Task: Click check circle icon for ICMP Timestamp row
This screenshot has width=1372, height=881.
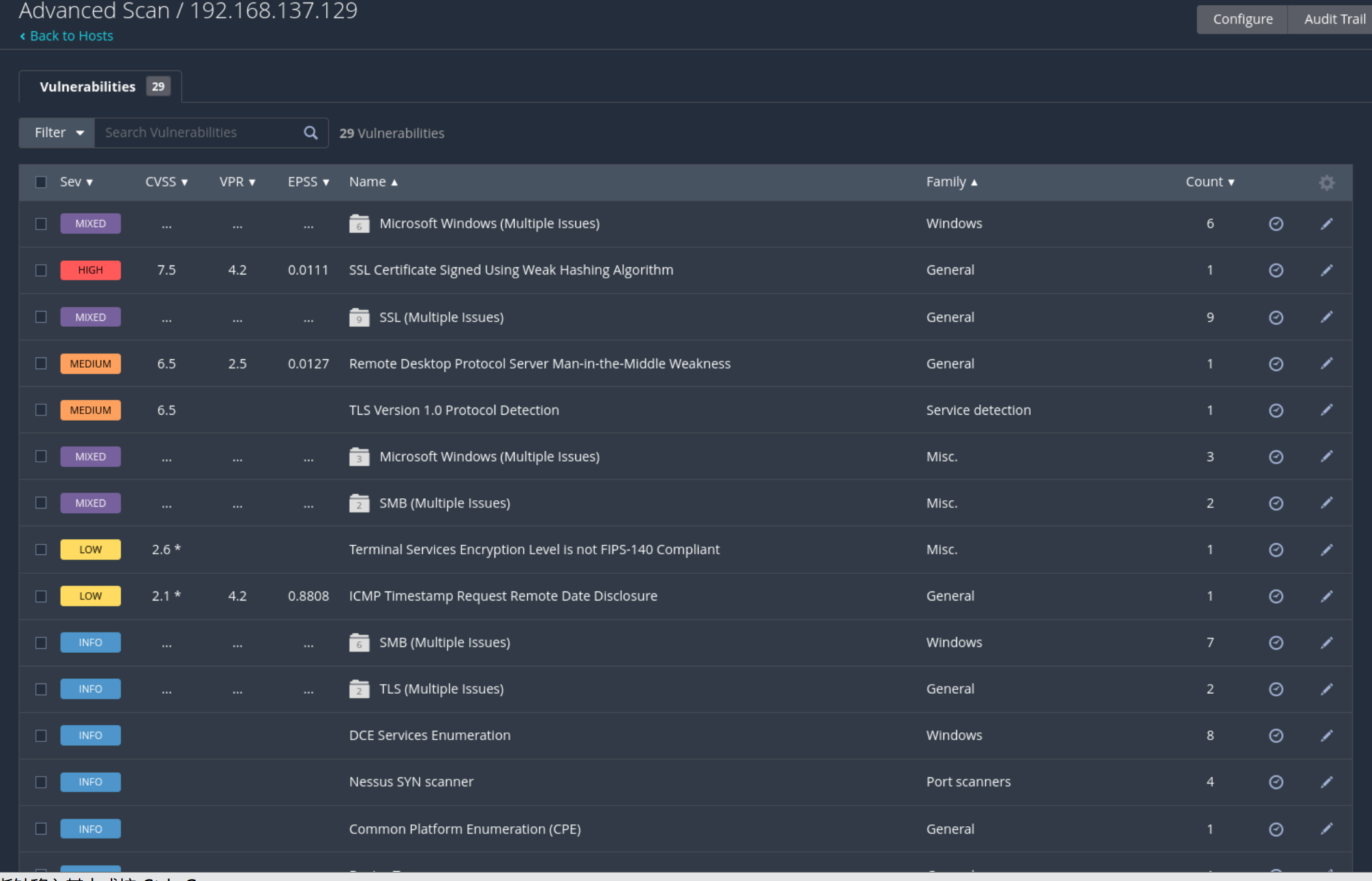Action: pyautogui.click(x=1276, y=596)
